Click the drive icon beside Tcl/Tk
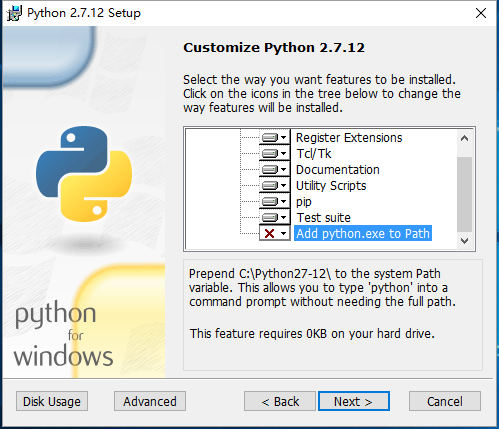 click(270, 154)
